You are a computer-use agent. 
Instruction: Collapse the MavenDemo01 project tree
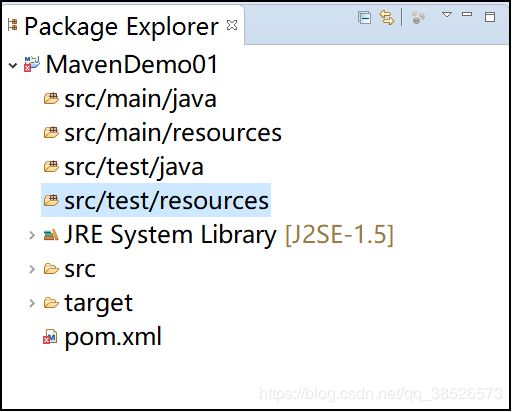tap(13, 65)
